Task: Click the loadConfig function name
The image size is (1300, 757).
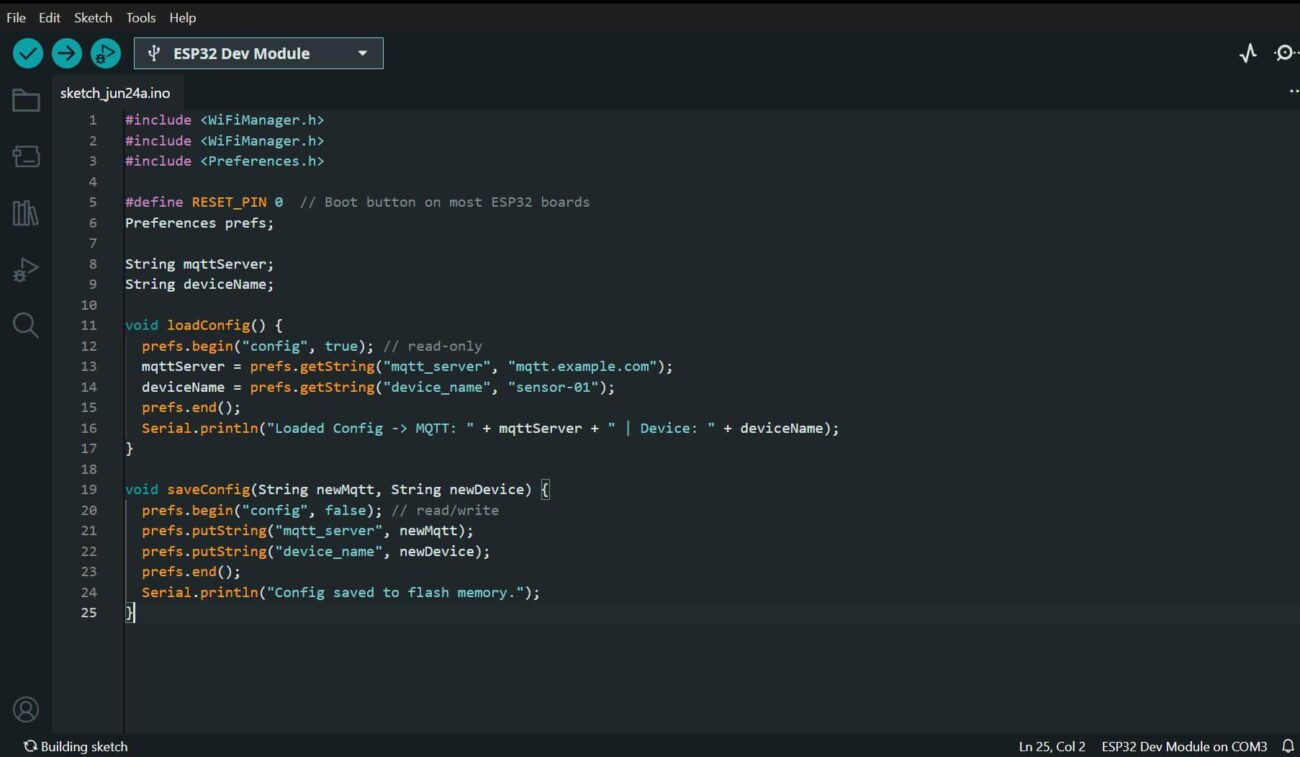Action: pos(208,325)
